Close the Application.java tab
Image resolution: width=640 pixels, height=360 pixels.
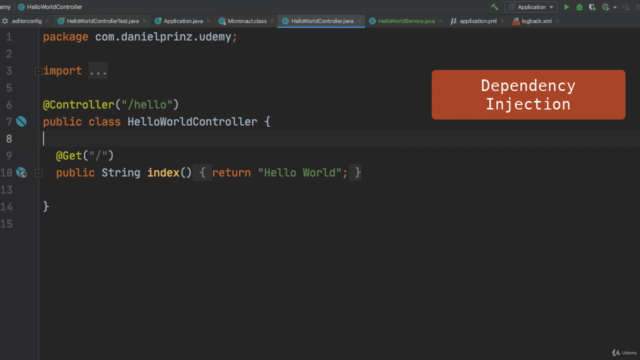tap(209, 21)
